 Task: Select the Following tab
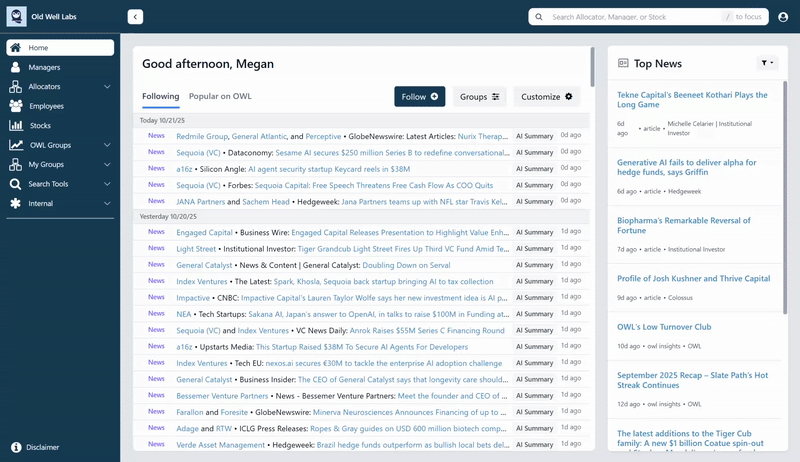click(160, 97)
